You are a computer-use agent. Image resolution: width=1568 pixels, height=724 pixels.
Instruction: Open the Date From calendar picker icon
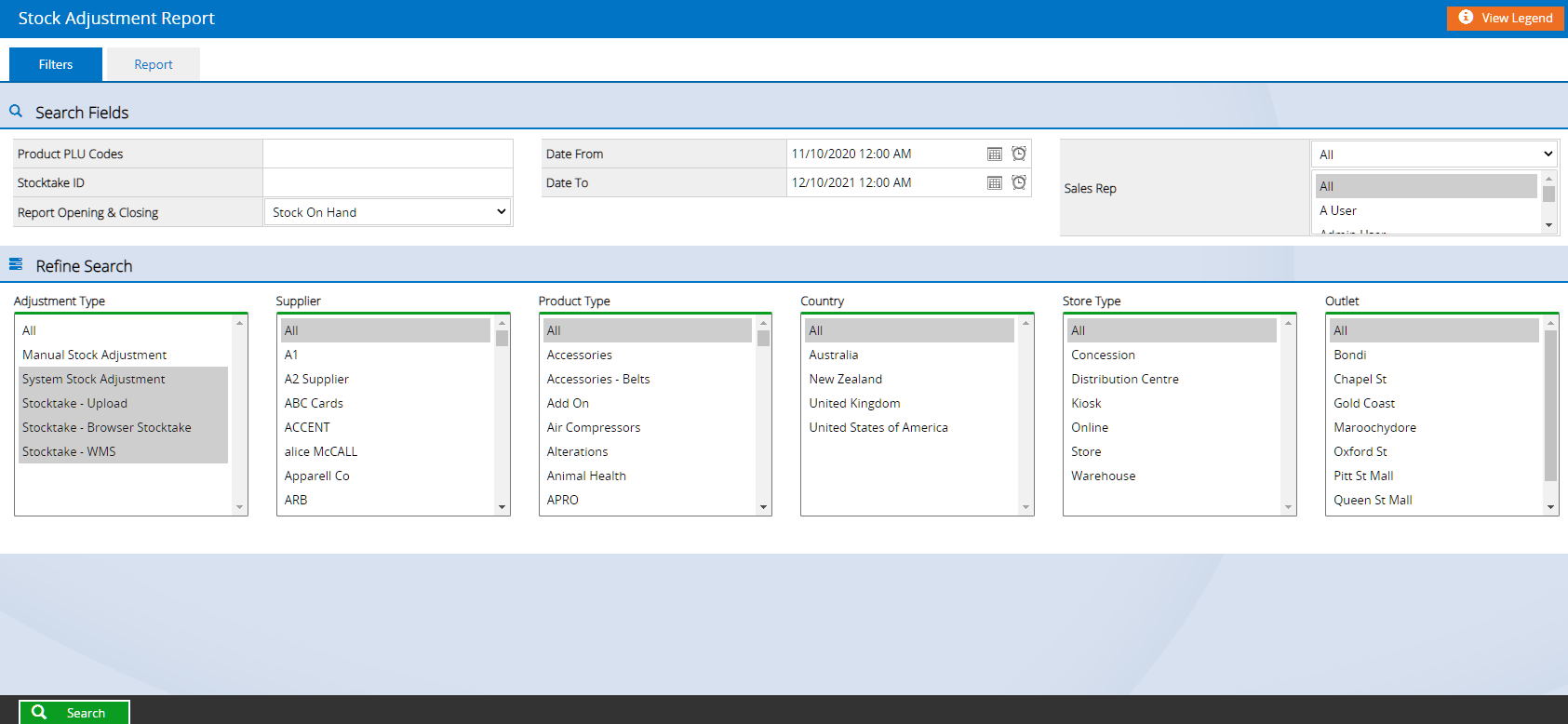pyautogui.click(x=995, y=154)
